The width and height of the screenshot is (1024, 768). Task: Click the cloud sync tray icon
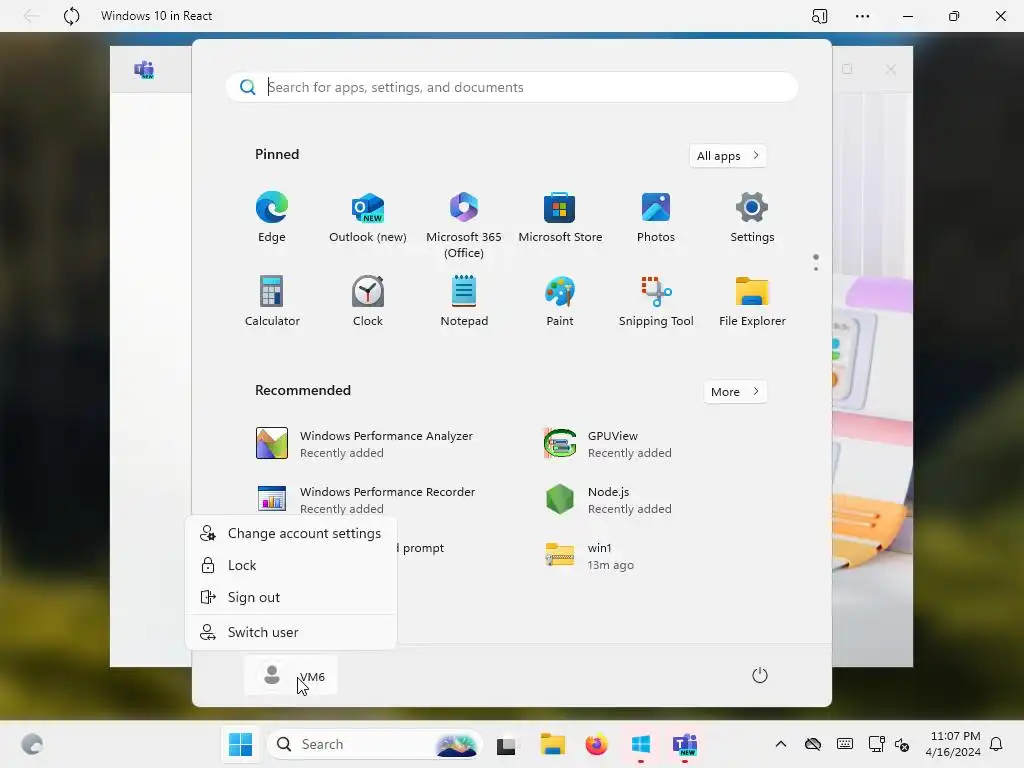point(812,744)
